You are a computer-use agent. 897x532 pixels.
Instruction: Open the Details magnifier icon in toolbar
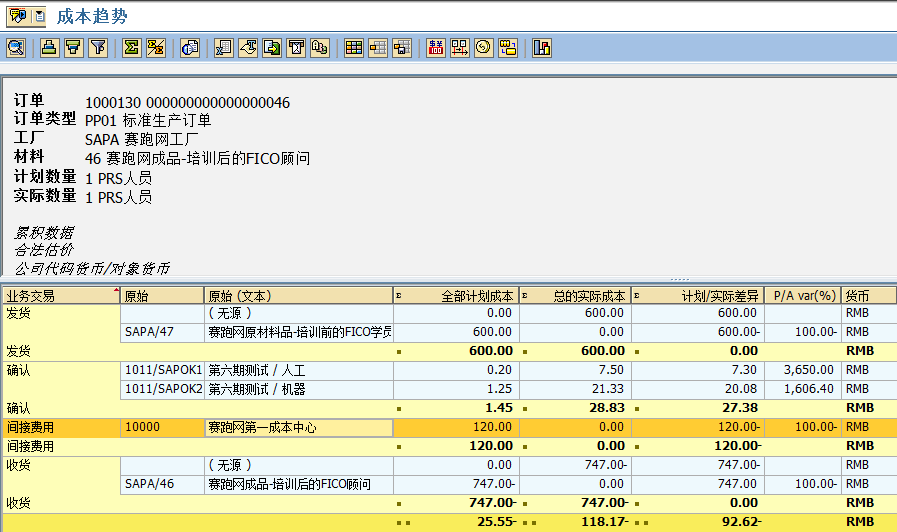pos(16,47)
